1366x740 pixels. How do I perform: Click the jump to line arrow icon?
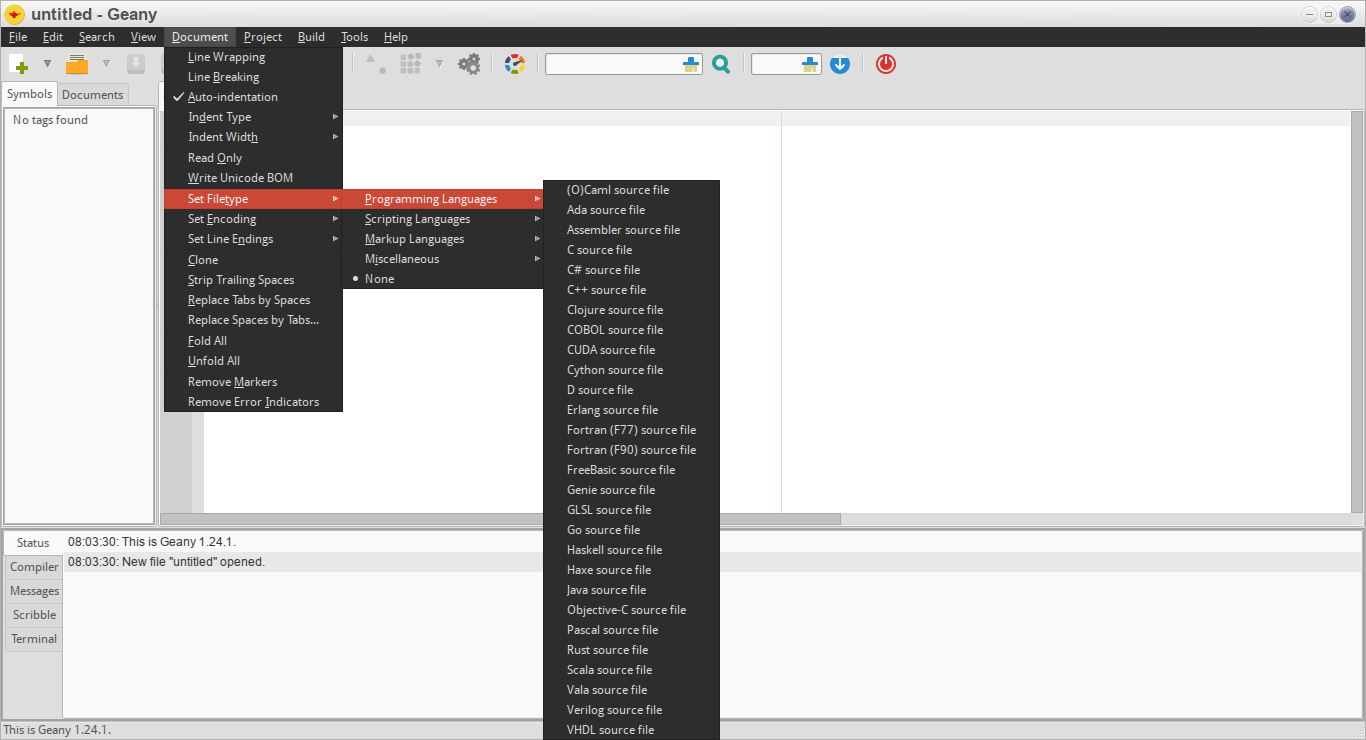pyautogui.click(x=840, y=64)
